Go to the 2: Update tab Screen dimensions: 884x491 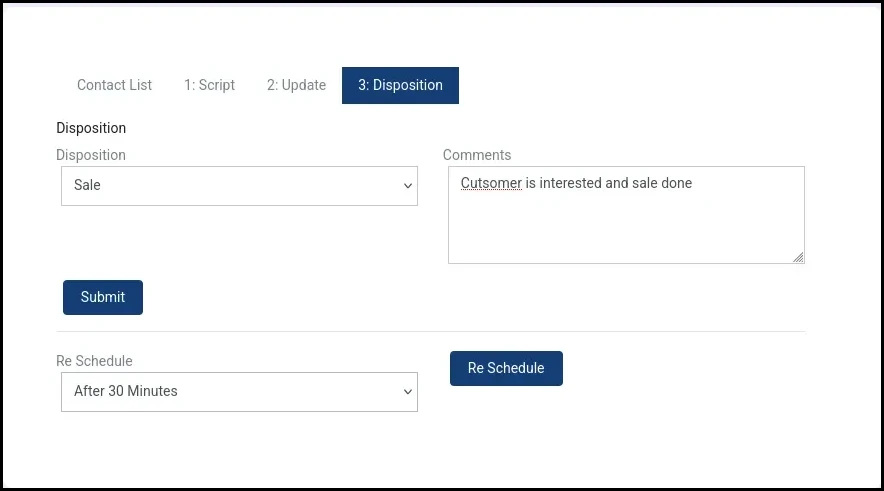point(296,85)
